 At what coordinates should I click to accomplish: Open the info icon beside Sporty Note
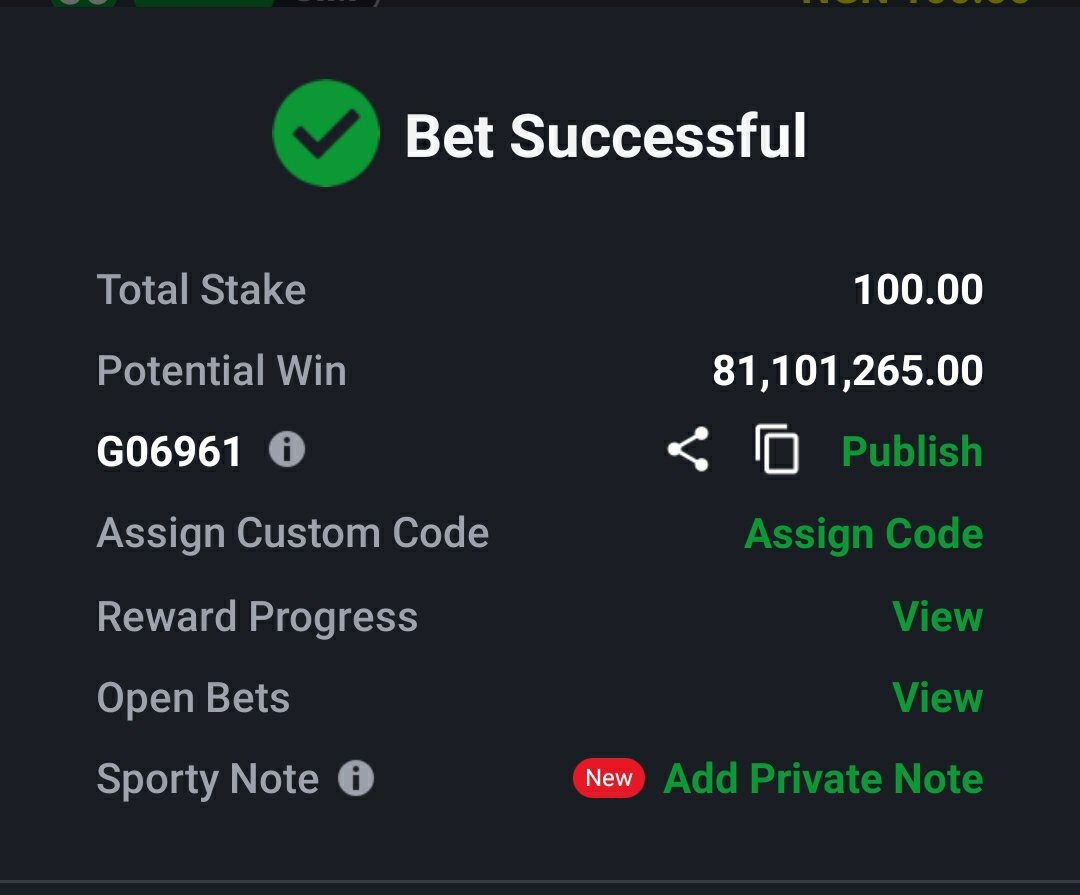tap(356, 779)
